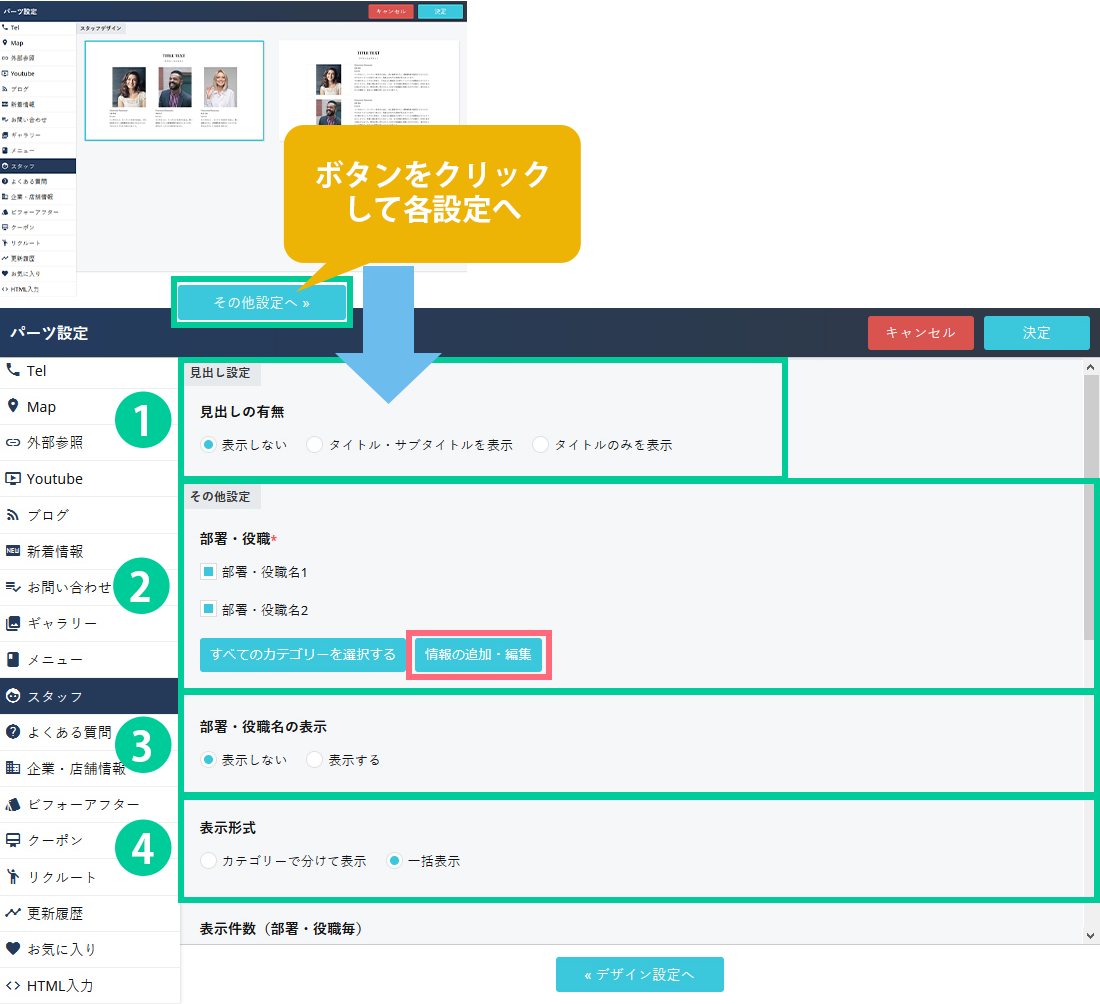Click the ブログ RSS feed icon

(13, 515)
